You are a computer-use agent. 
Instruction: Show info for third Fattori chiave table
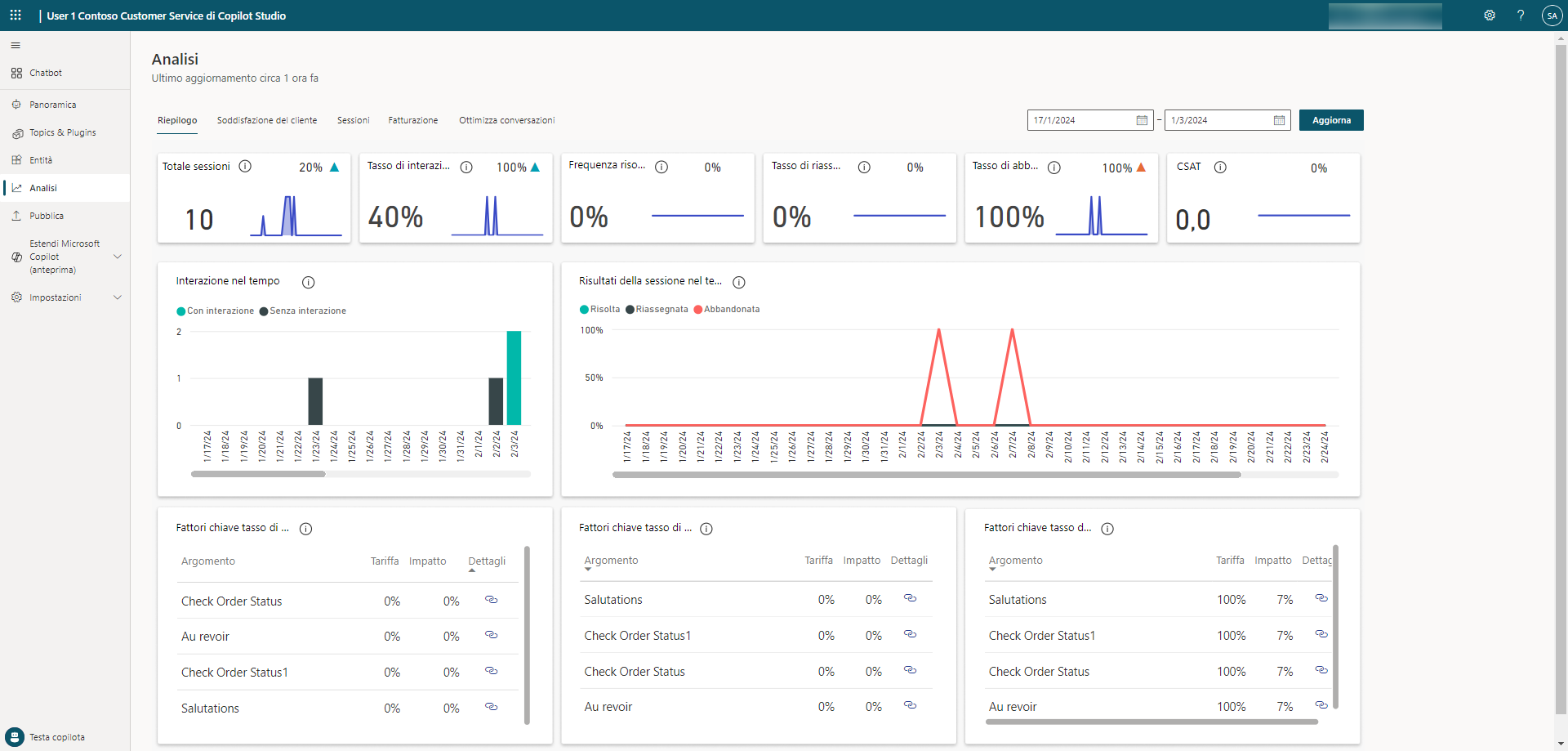point(1107,529)
